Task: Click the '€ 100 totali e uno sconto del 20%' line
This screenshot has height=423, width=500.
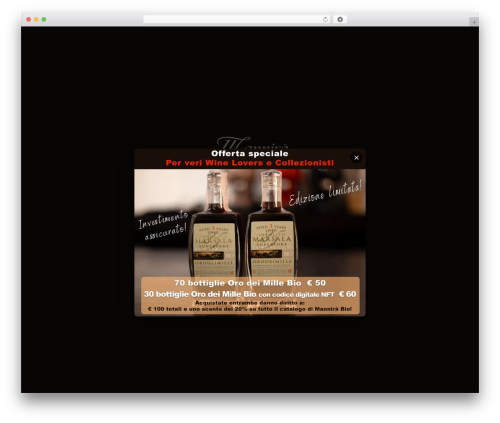Action: [x=250, y=309]
